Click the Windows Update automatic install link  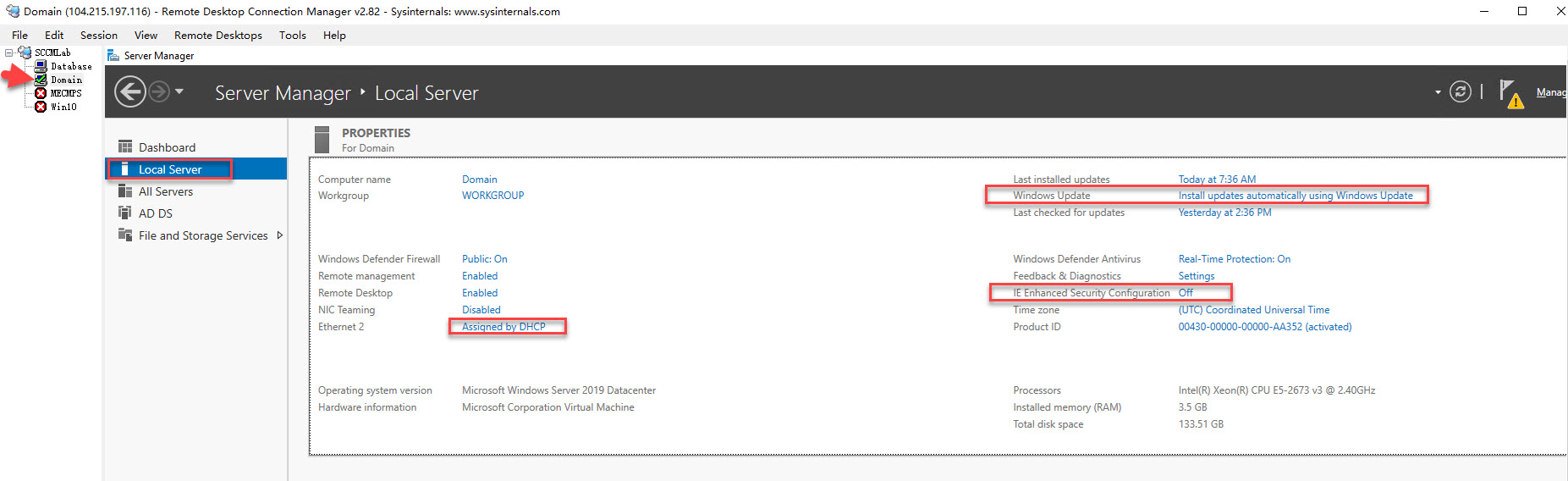[1295, 196]
